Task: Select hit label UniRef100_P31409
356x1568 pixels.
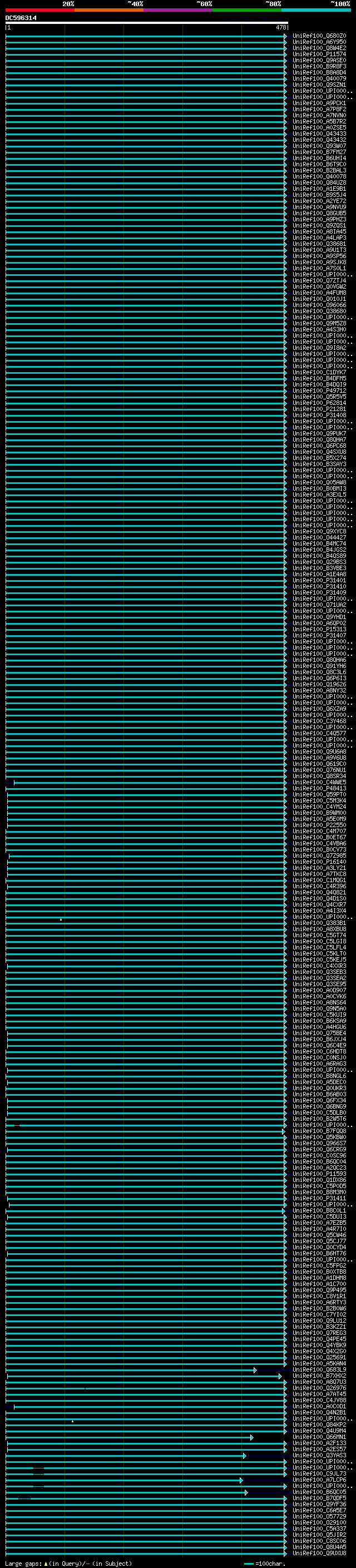Action: 319,592
